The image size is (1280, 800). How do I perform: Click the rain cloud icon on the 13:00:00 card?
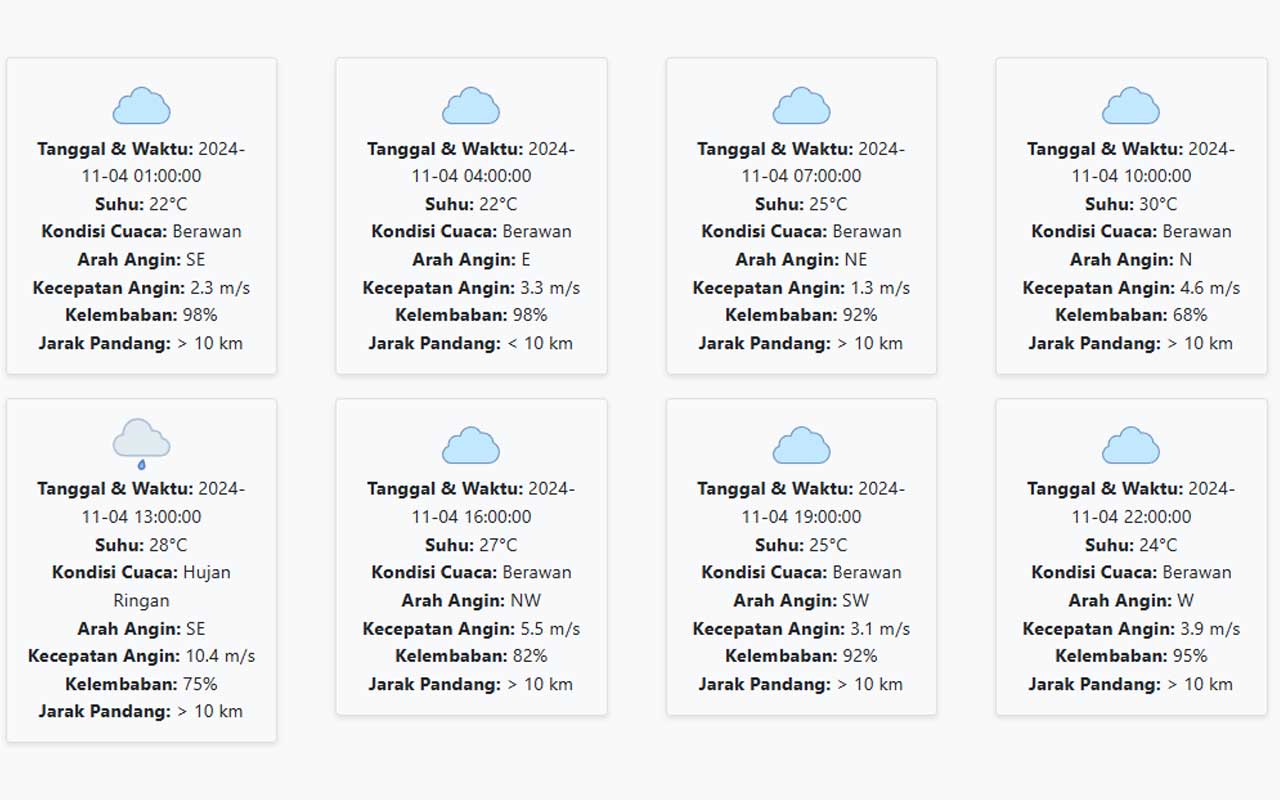pyautogui.click(x=141, y=446)
